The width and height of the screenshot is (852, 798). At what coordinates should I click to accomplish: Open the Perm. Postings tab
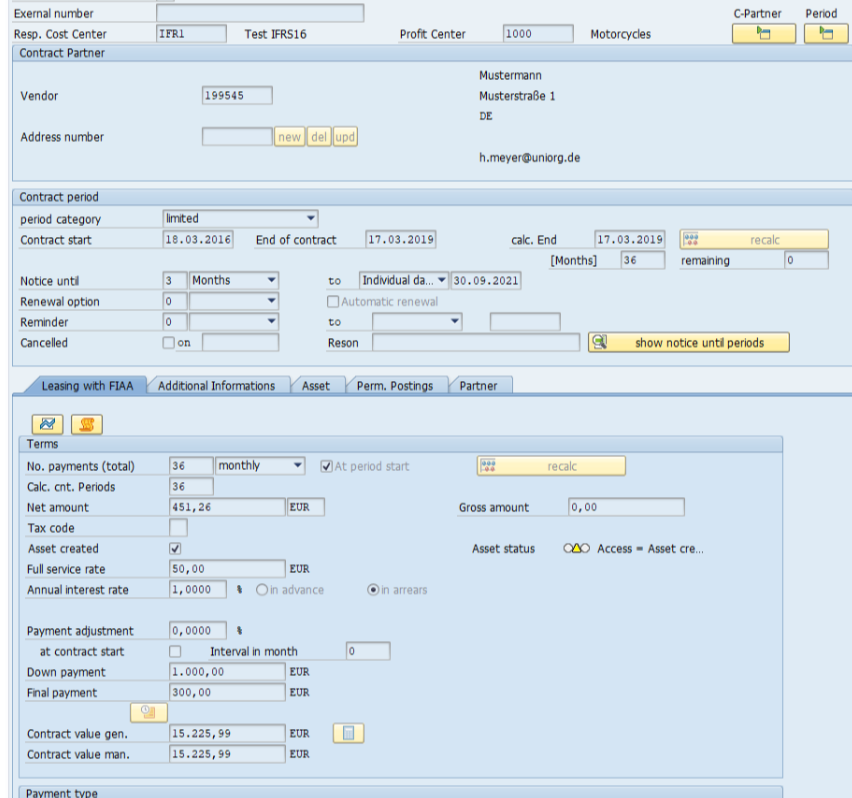[397, 386]
